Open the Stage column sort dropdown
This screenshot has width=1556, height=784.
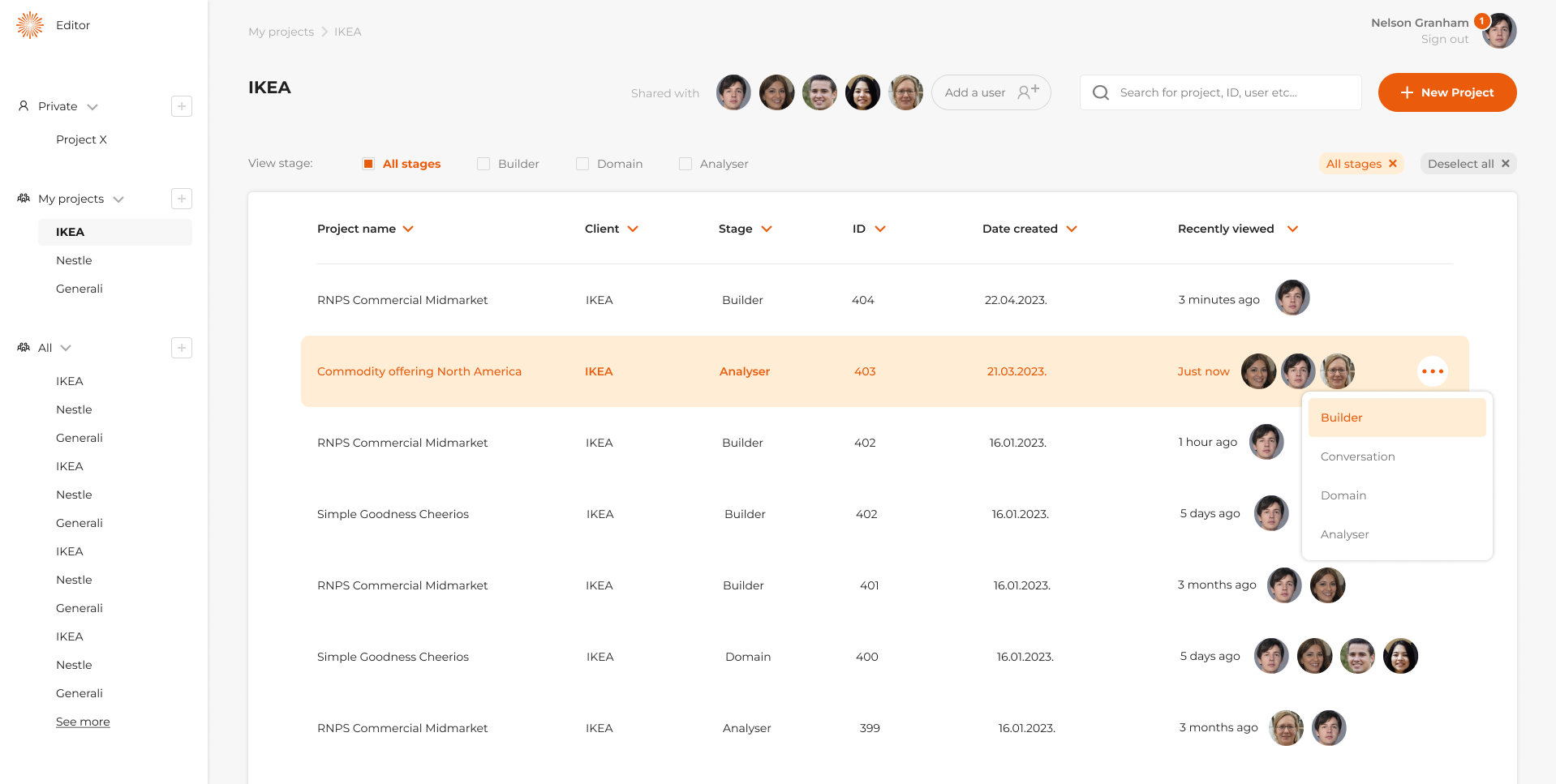pyautogui.click(x=767, y=229)
